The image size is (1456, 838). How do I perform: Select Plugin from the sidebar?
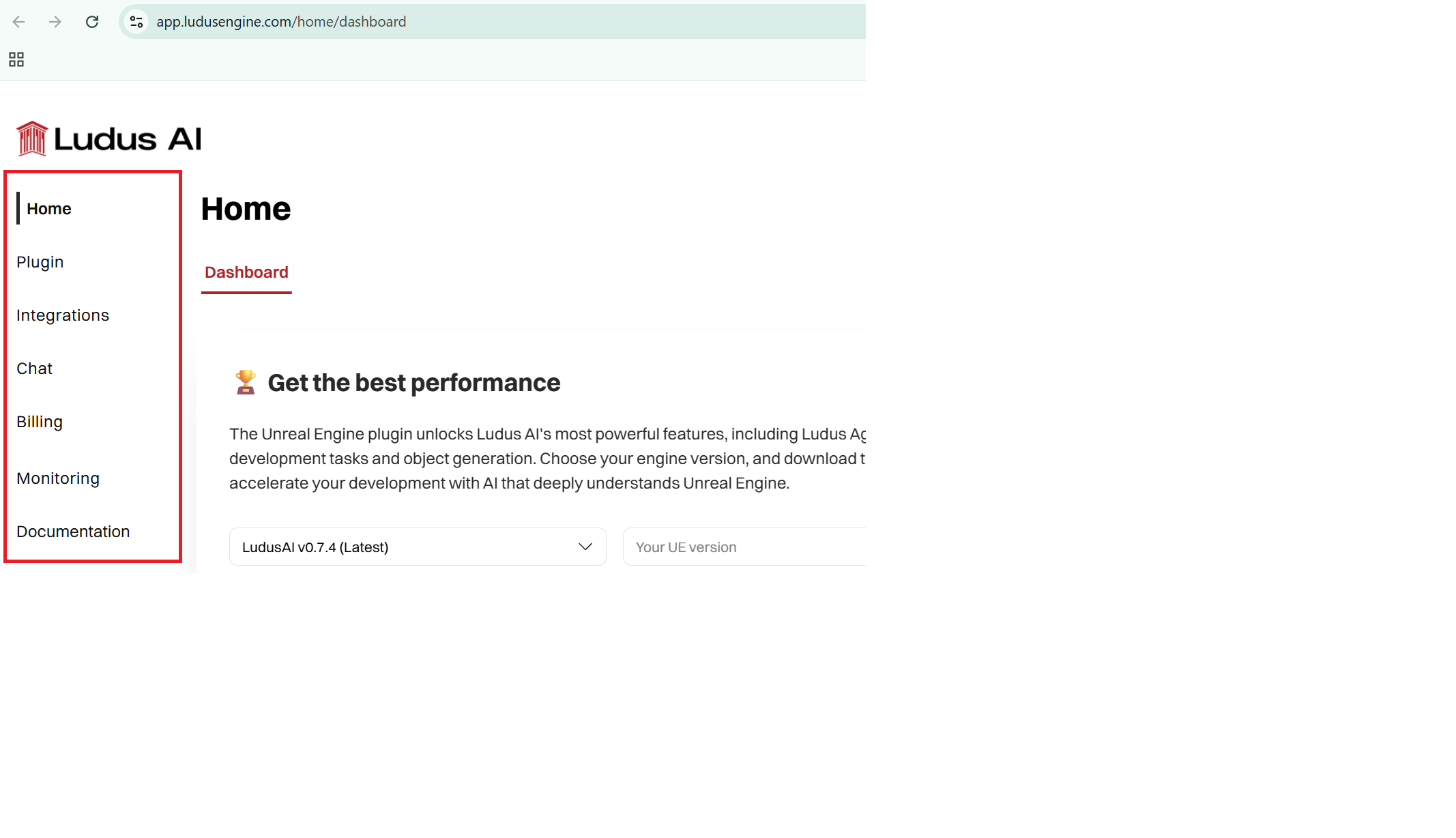pos(40,261)
